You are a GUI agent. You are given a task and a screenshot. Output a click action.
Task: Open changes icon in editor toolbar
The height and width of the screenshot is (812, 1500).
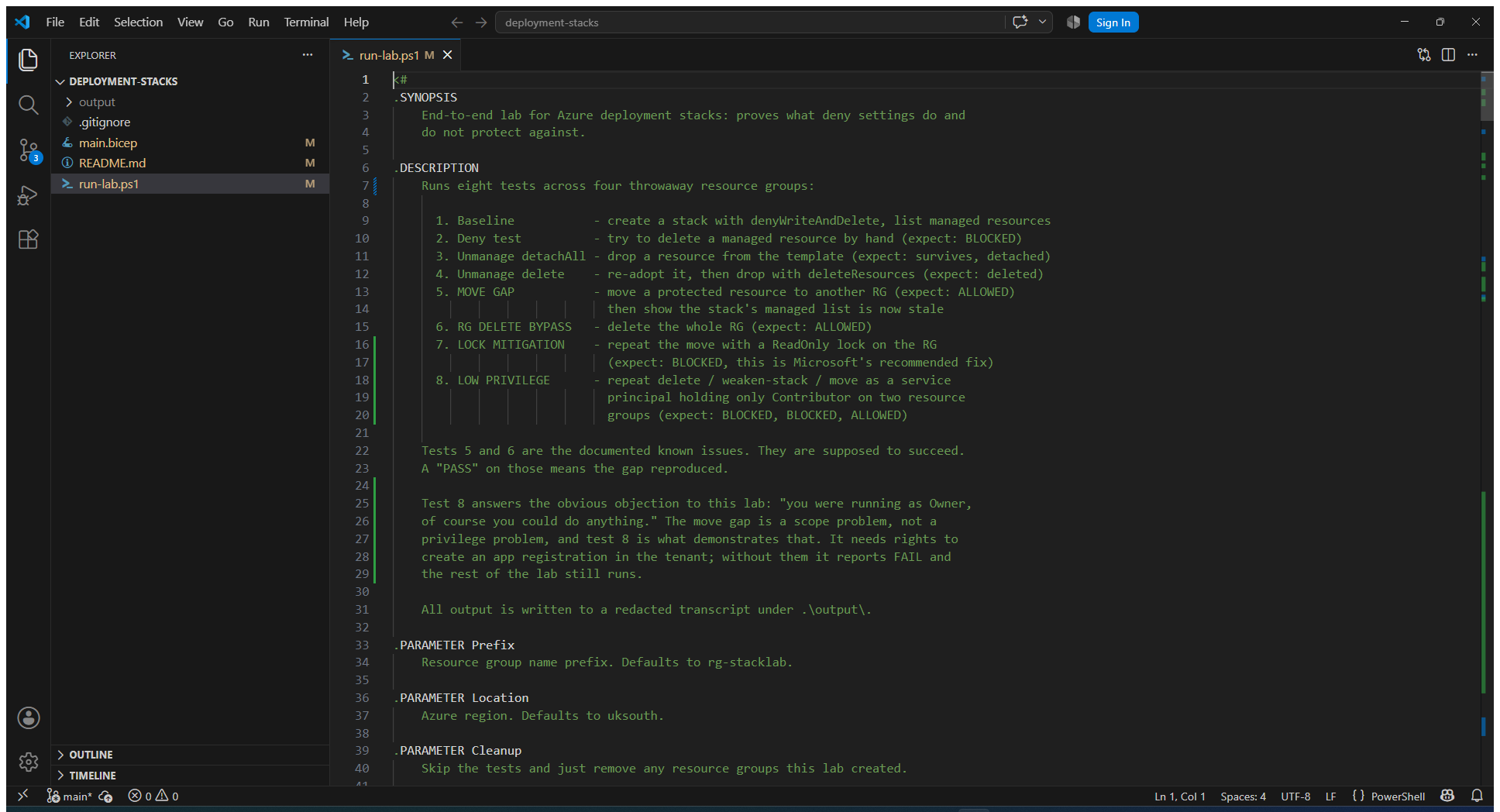tap(1424, 55)
